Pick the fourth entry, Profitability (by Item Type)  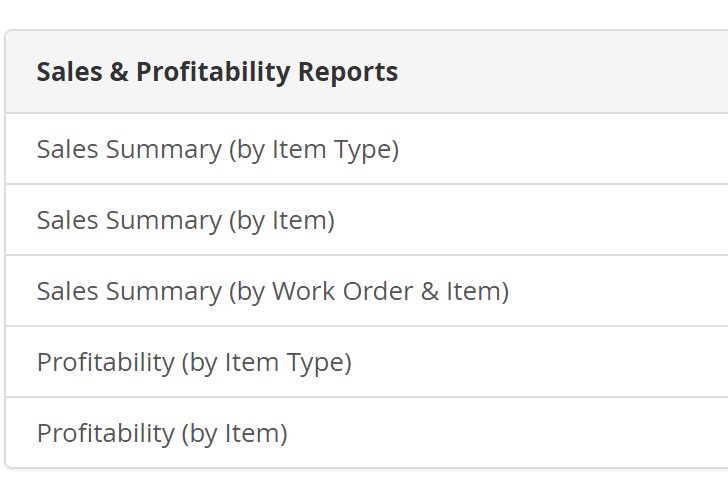367,362
